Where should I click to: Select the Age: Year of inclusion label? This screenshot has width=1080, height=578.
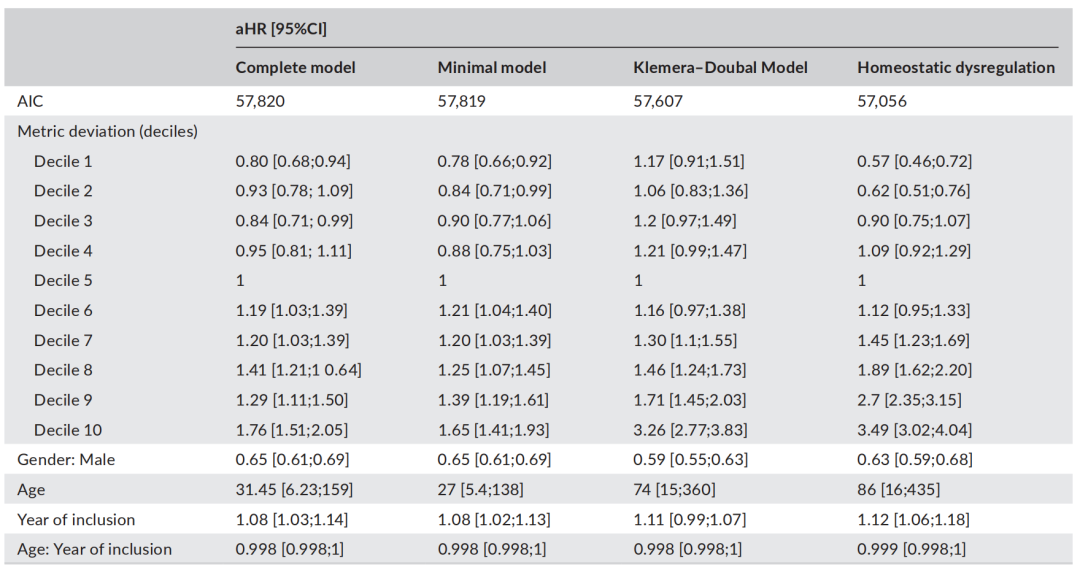pos(94,549)
